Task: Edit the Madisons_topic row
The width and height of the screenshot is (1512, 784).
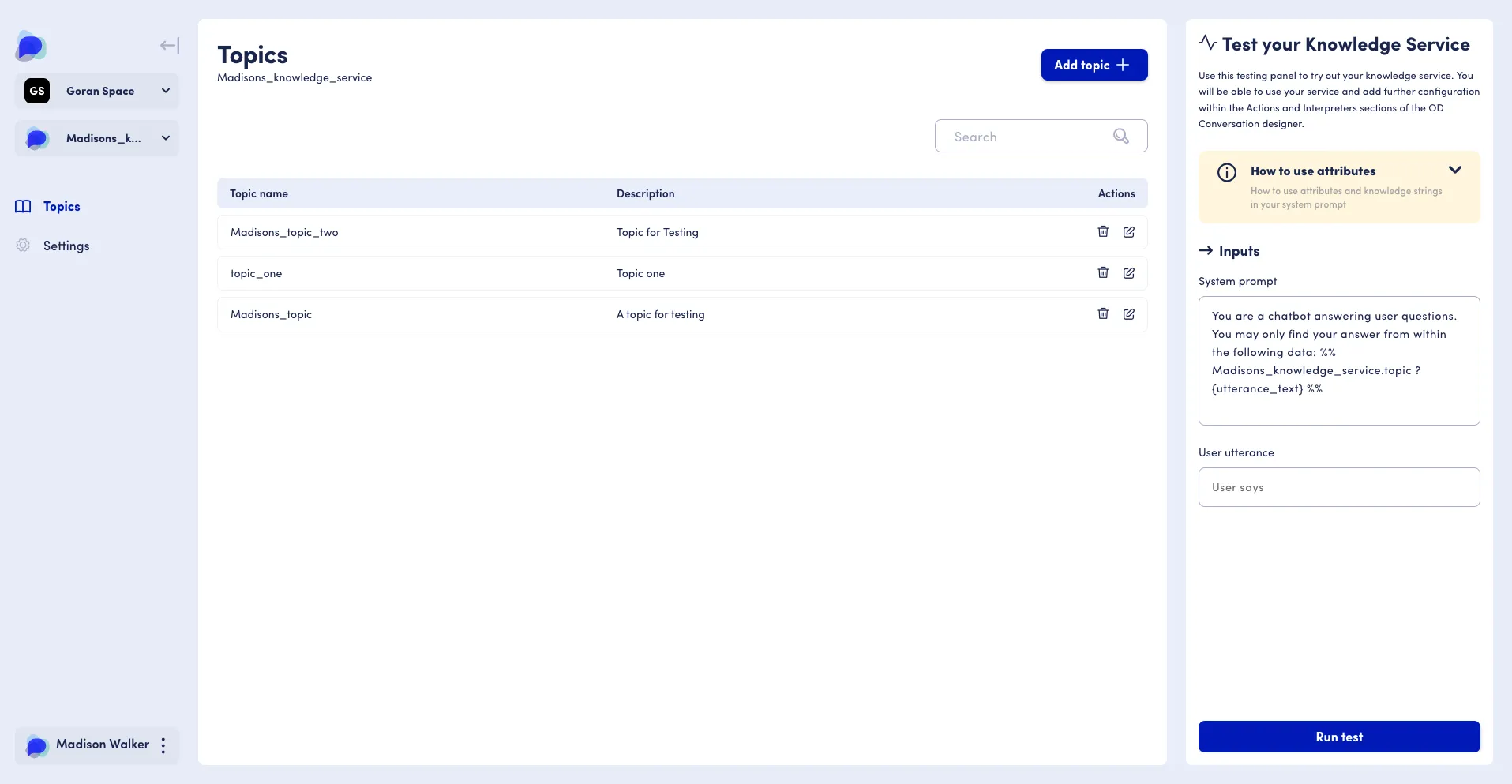Action: pos(1129,313)
